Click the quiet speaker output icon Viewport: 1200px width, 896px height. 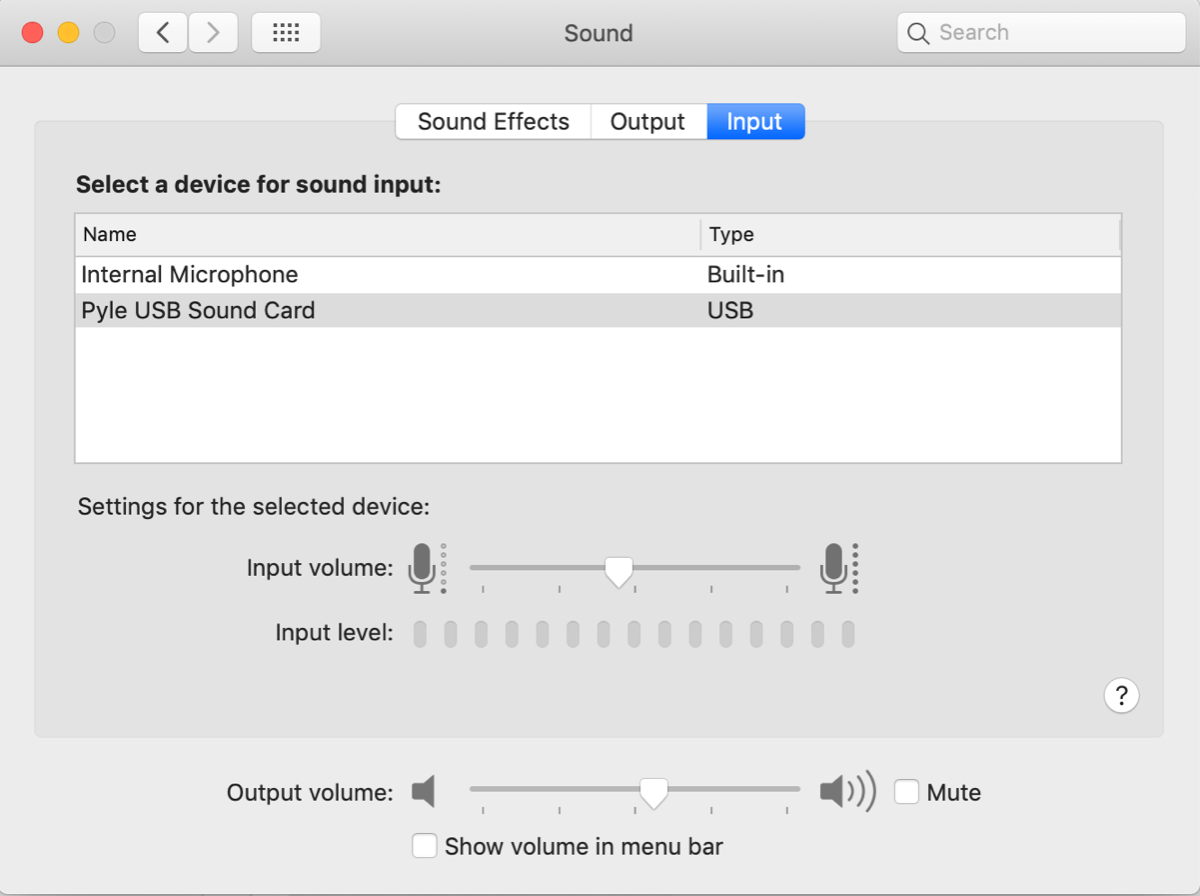click(x=424, y=792)
